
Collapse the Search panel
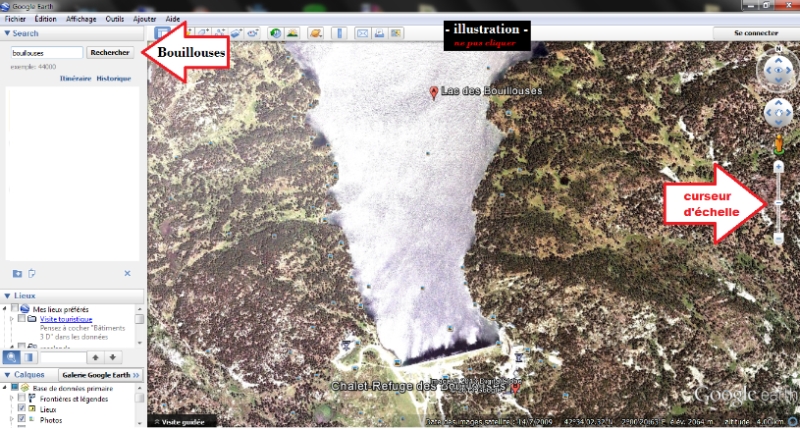[7, 33]
